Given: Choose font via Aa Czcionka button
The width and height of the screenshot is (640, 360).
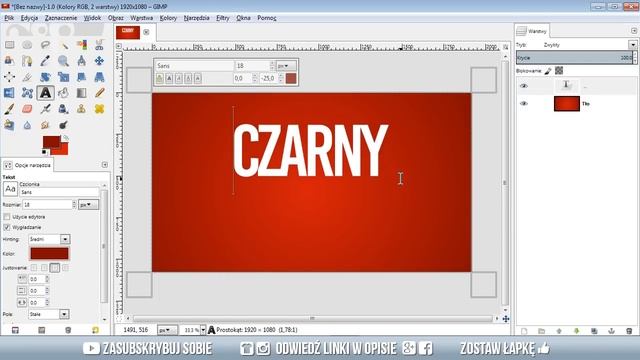Looking at the screenshot, I should [10, 189].
